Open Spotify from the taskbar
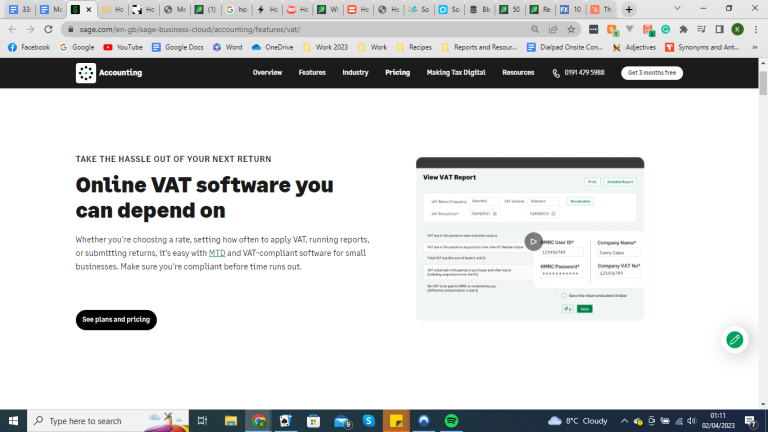Image resolution: width=768 pixels, height=432 pixels. tap(451, 421)
